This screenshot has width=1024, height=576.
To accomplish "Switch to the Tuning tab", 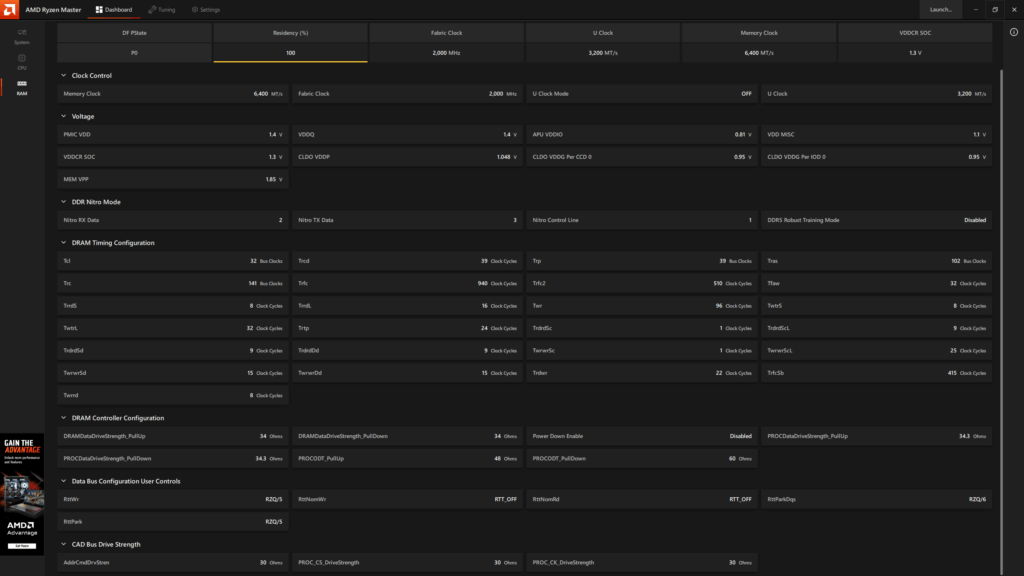I will (161, 10).
